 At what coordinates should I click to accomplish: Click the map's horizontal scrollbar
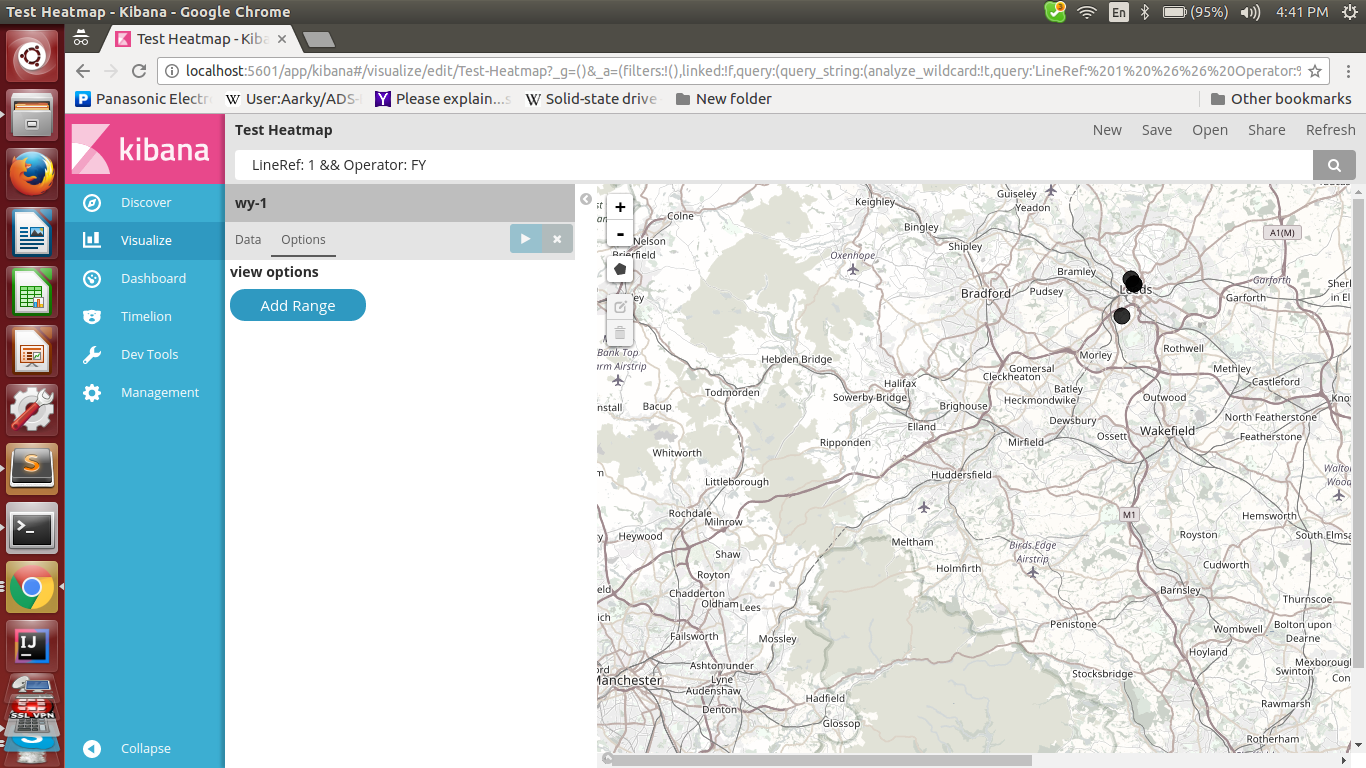(x=821, y=760)
